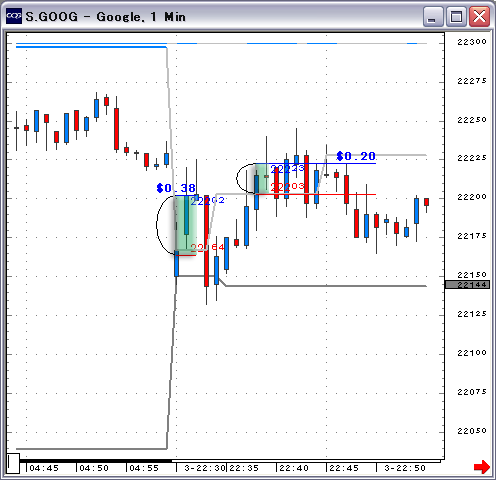Click the blue 22202 price label
Screen dimensions: 496x480
pyautogui.click(x=207, y=201)
